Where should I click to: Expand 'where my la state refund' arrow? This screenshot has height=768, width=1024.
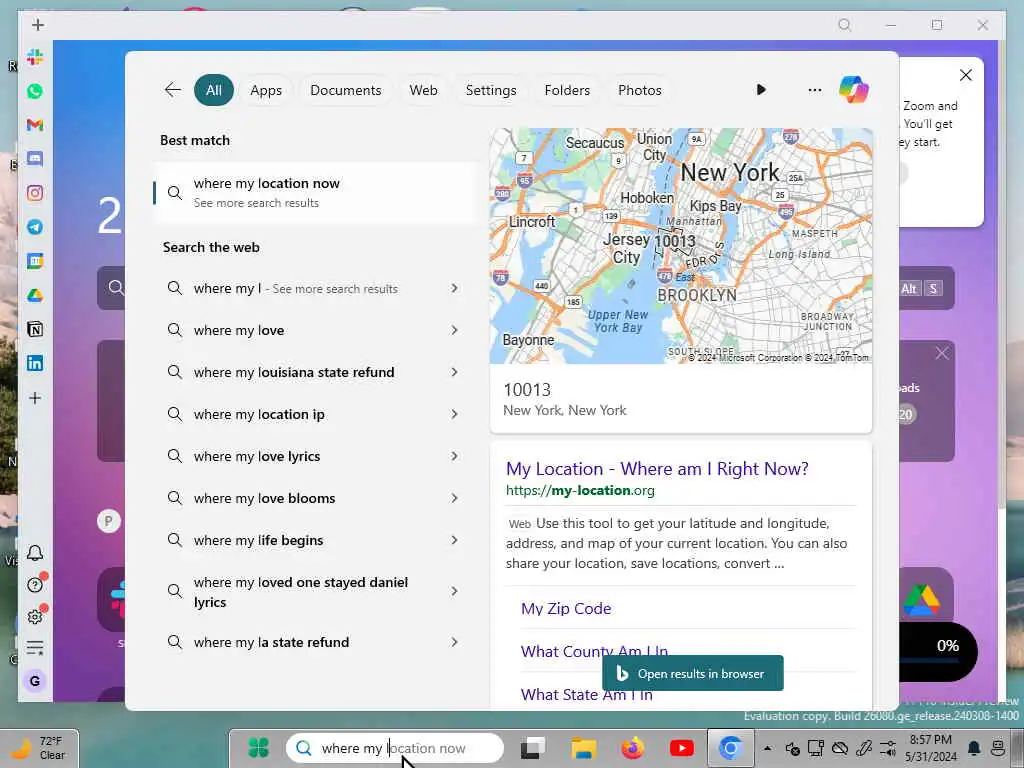click(x=455, y=642)
